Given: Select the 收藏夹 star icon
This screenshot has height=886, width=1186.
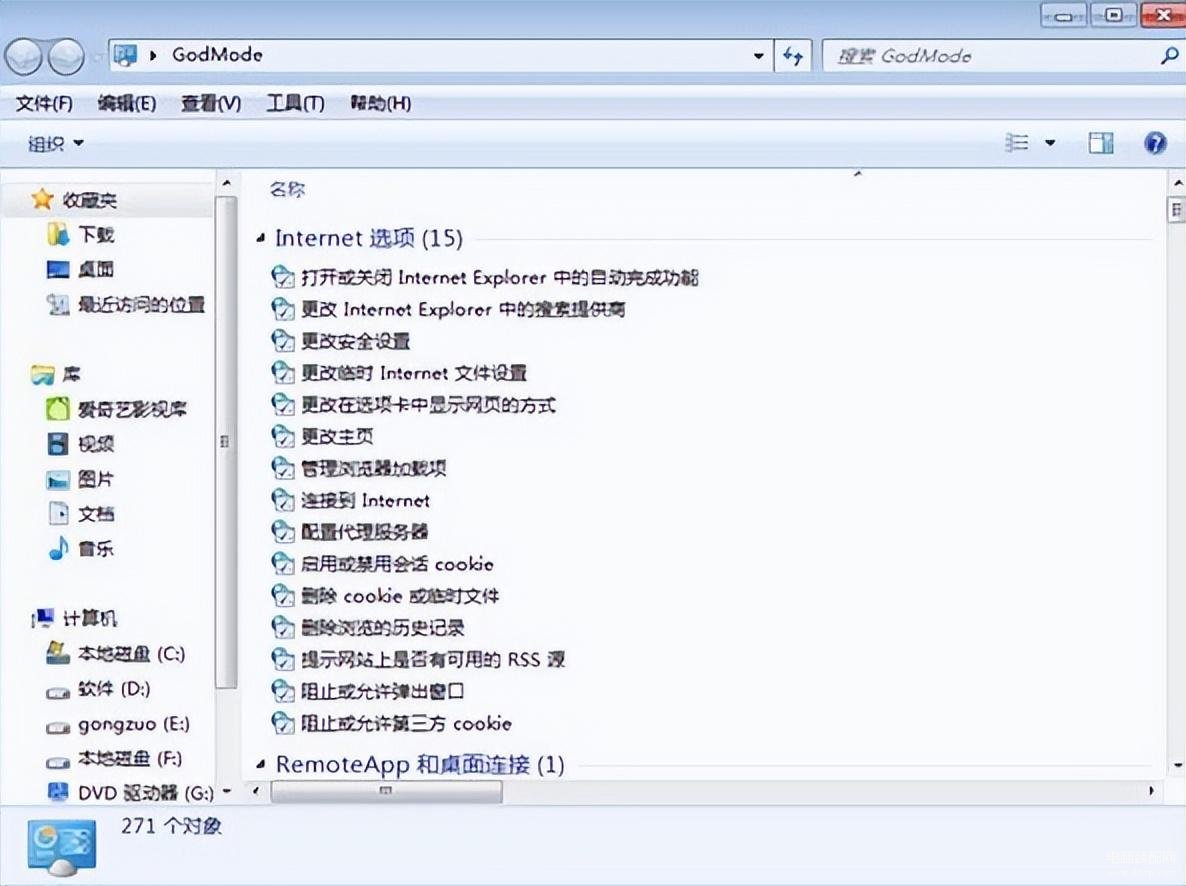Looking at the screenshot, I should coord(42,200).
